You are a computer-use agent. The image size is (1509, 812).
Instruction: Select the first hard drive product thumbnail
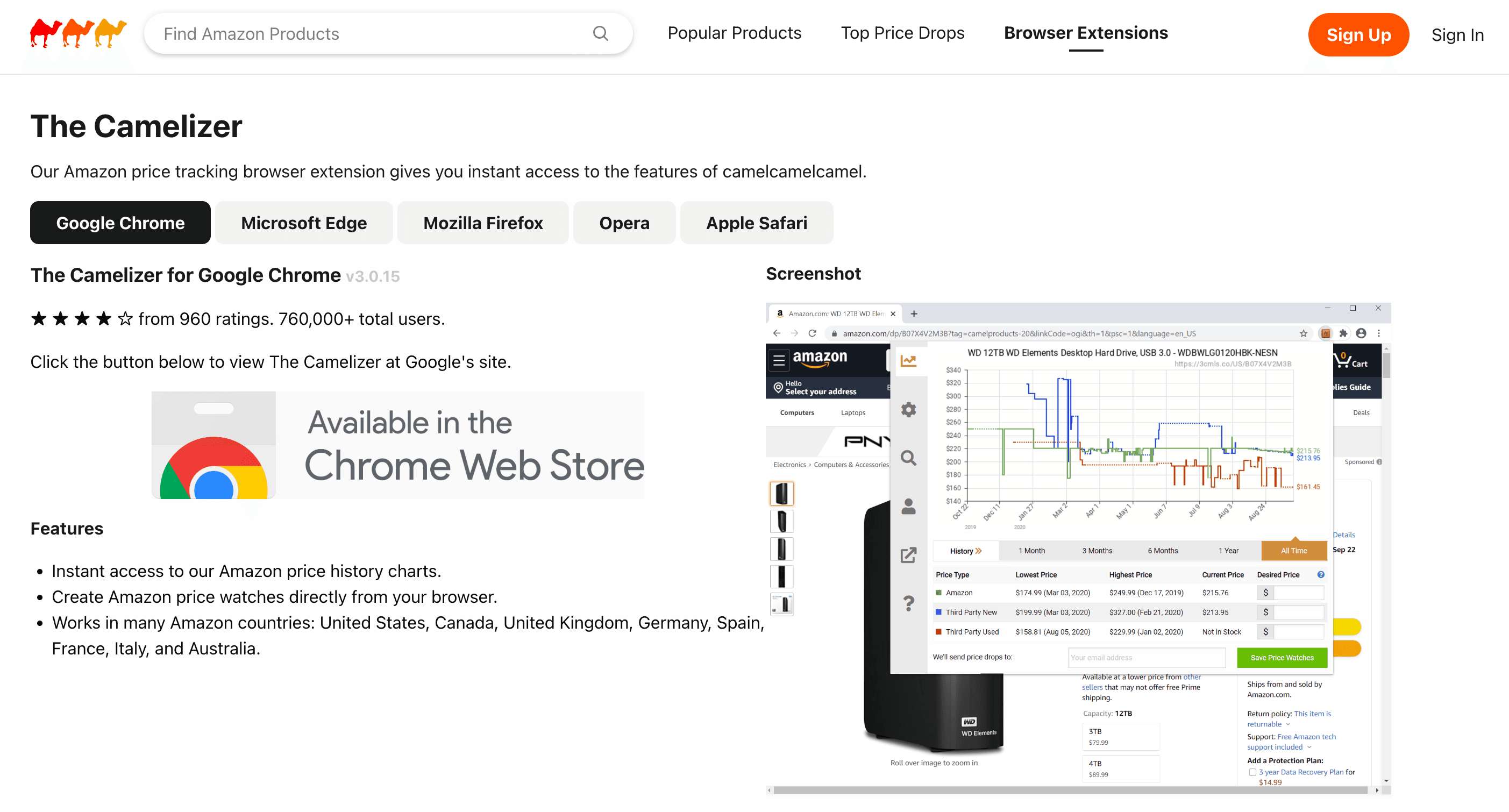click(x=781, y=493)
